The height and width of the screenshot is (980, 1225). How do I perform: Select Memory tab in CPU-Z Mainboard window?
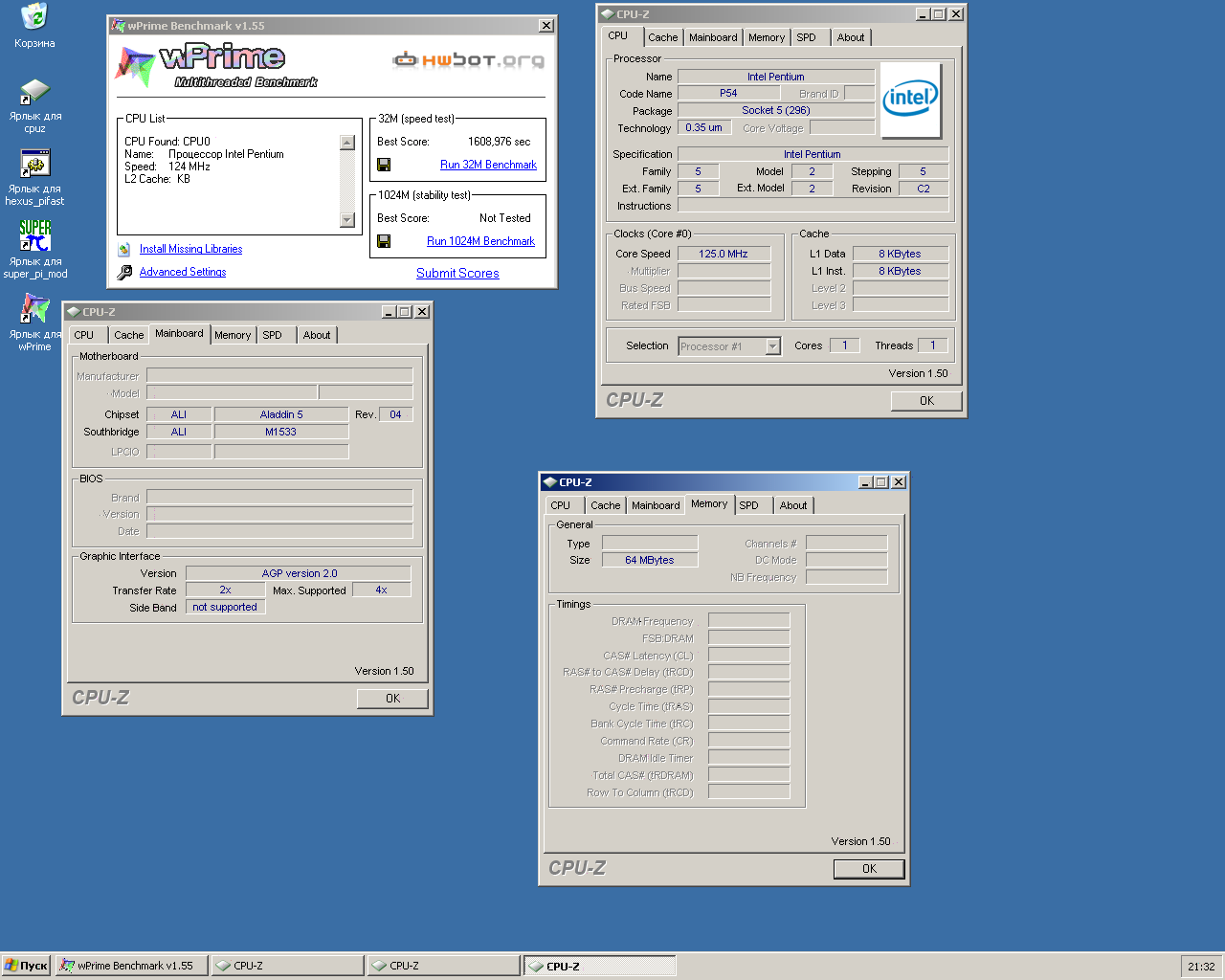[233, 335]
